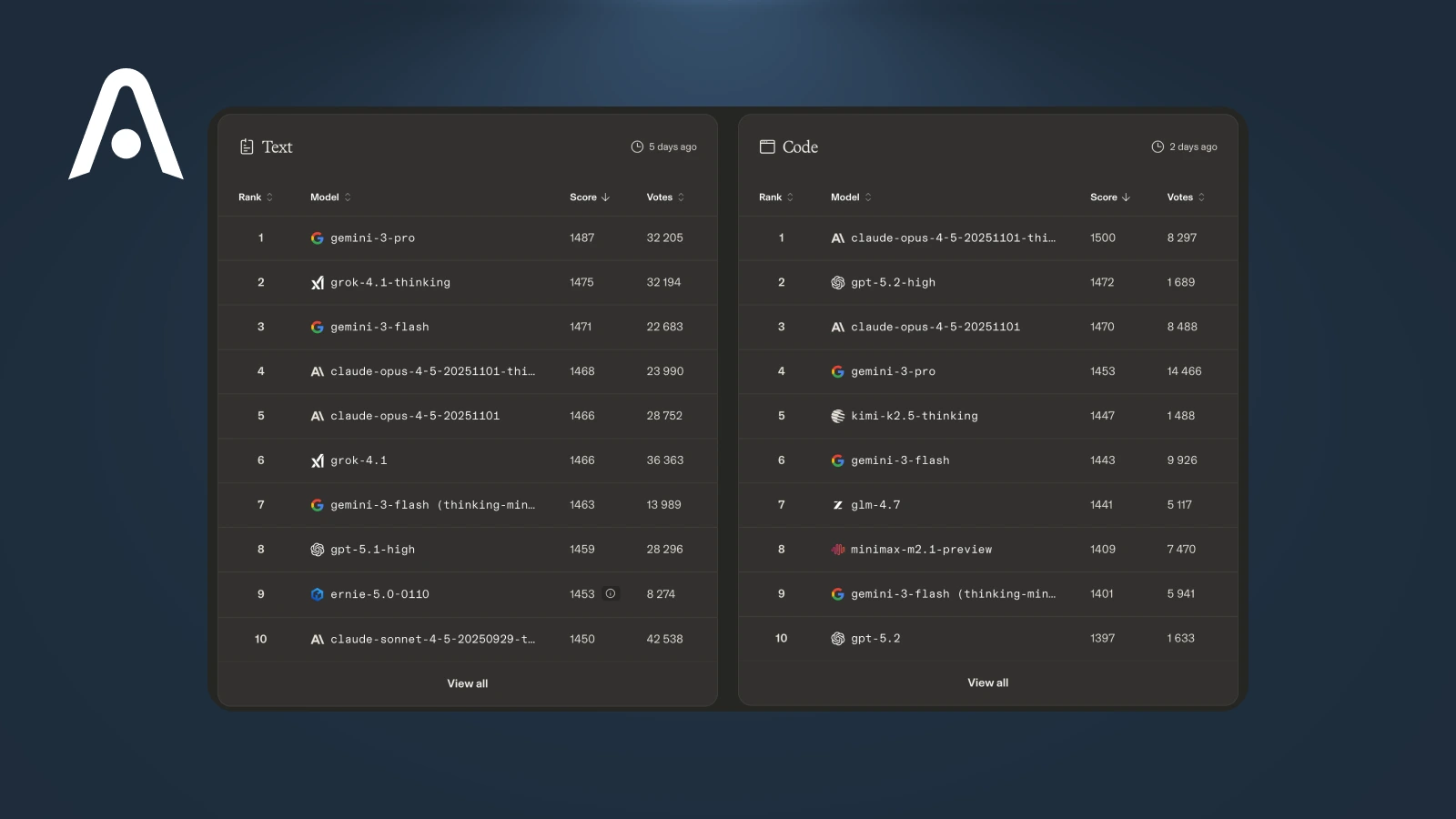
Task: Sort Code table by Votes column
Action: (1186, 197)
